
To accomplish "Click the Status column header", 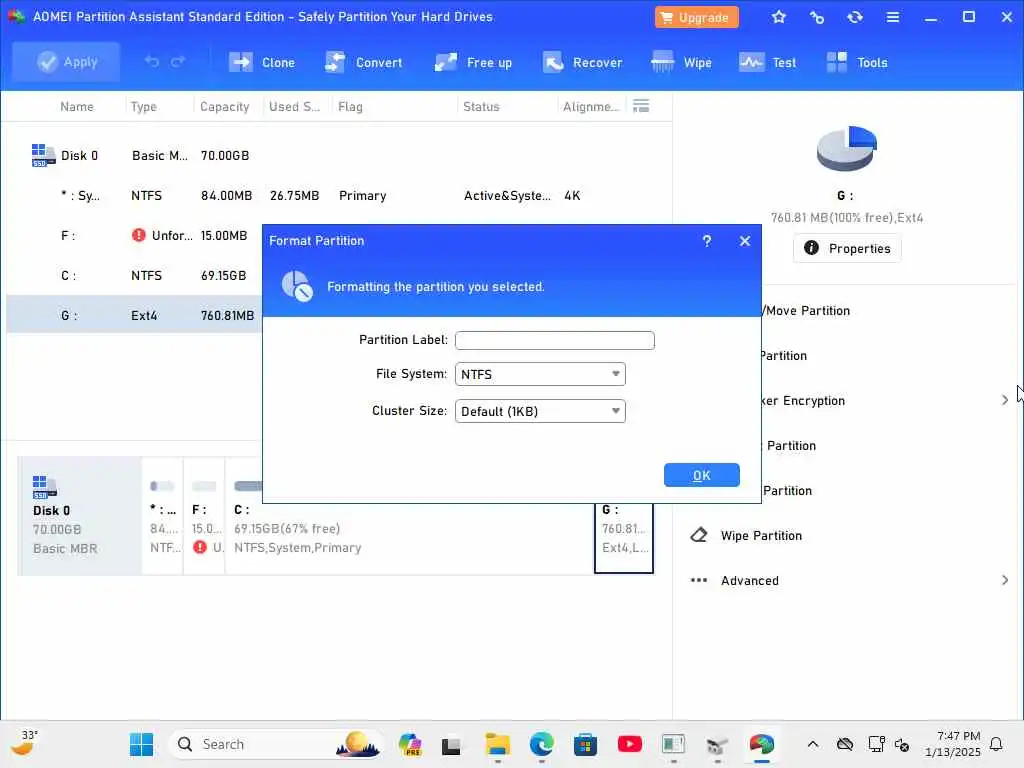I will pyautogui.click(x=481, y=106).
